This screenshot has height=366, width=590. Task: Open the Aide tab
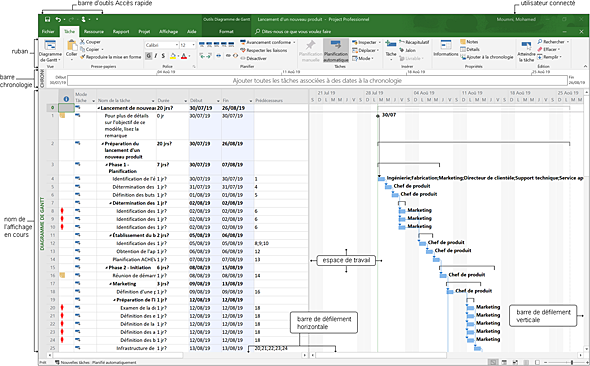tap(192, 32)
